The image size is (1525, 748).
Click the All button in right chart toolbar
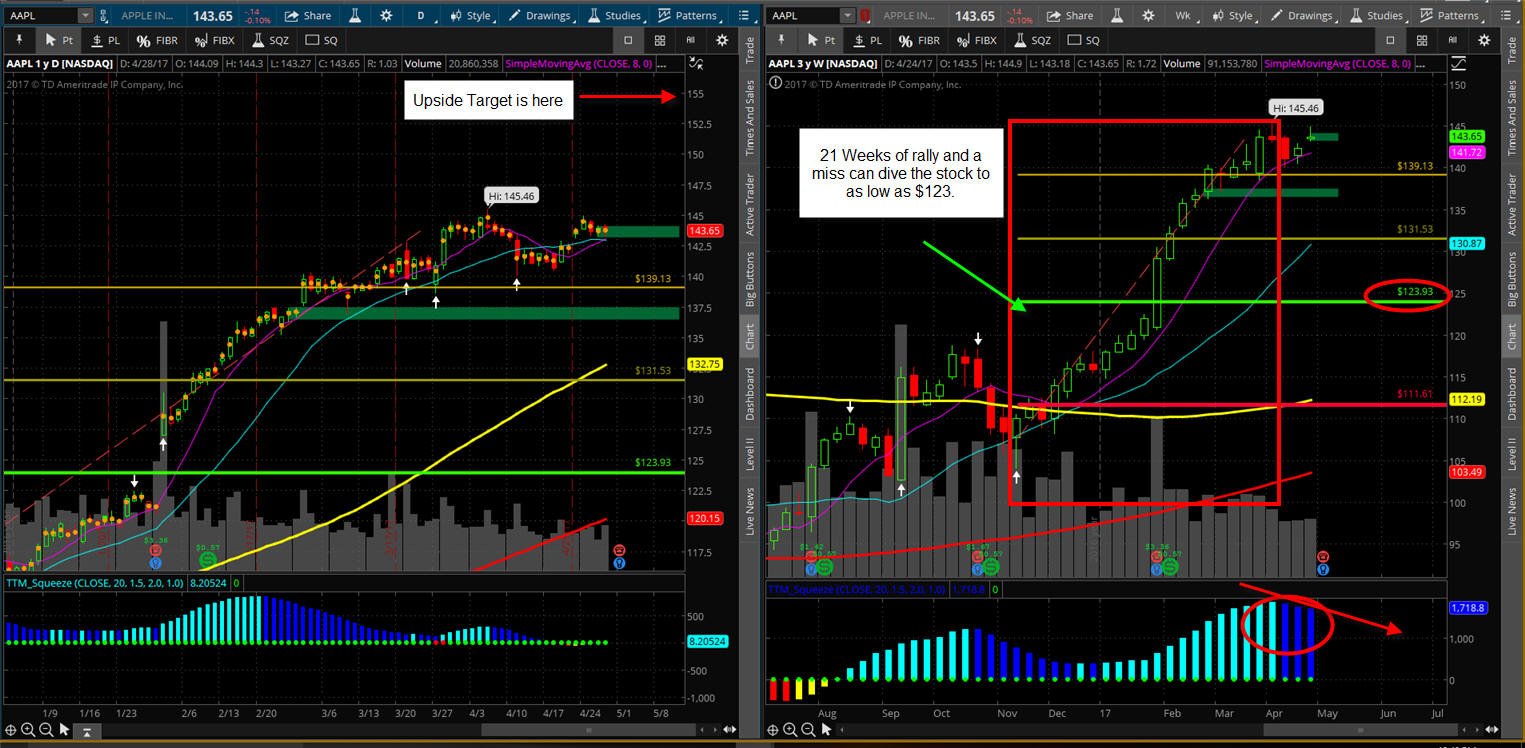tap(1452, 40)
